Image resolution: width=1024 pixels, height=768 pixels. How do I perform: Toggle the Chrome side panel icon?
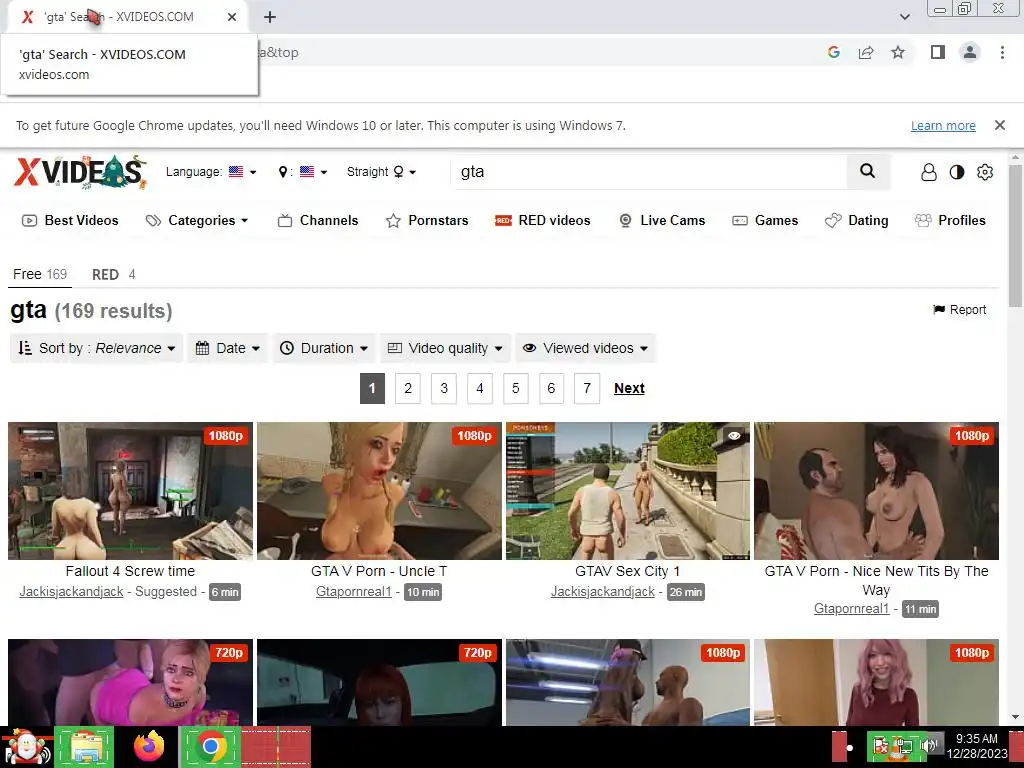pos(938,52)
